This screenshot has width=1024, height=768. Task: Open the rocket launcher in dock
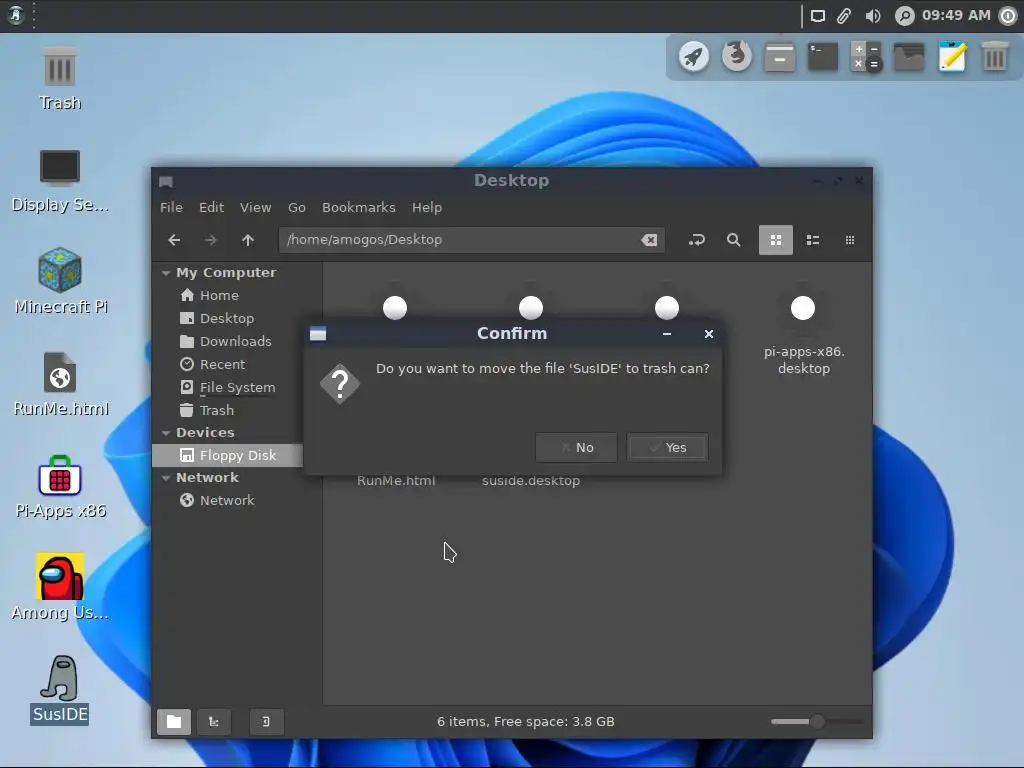(x=694, y=57)
